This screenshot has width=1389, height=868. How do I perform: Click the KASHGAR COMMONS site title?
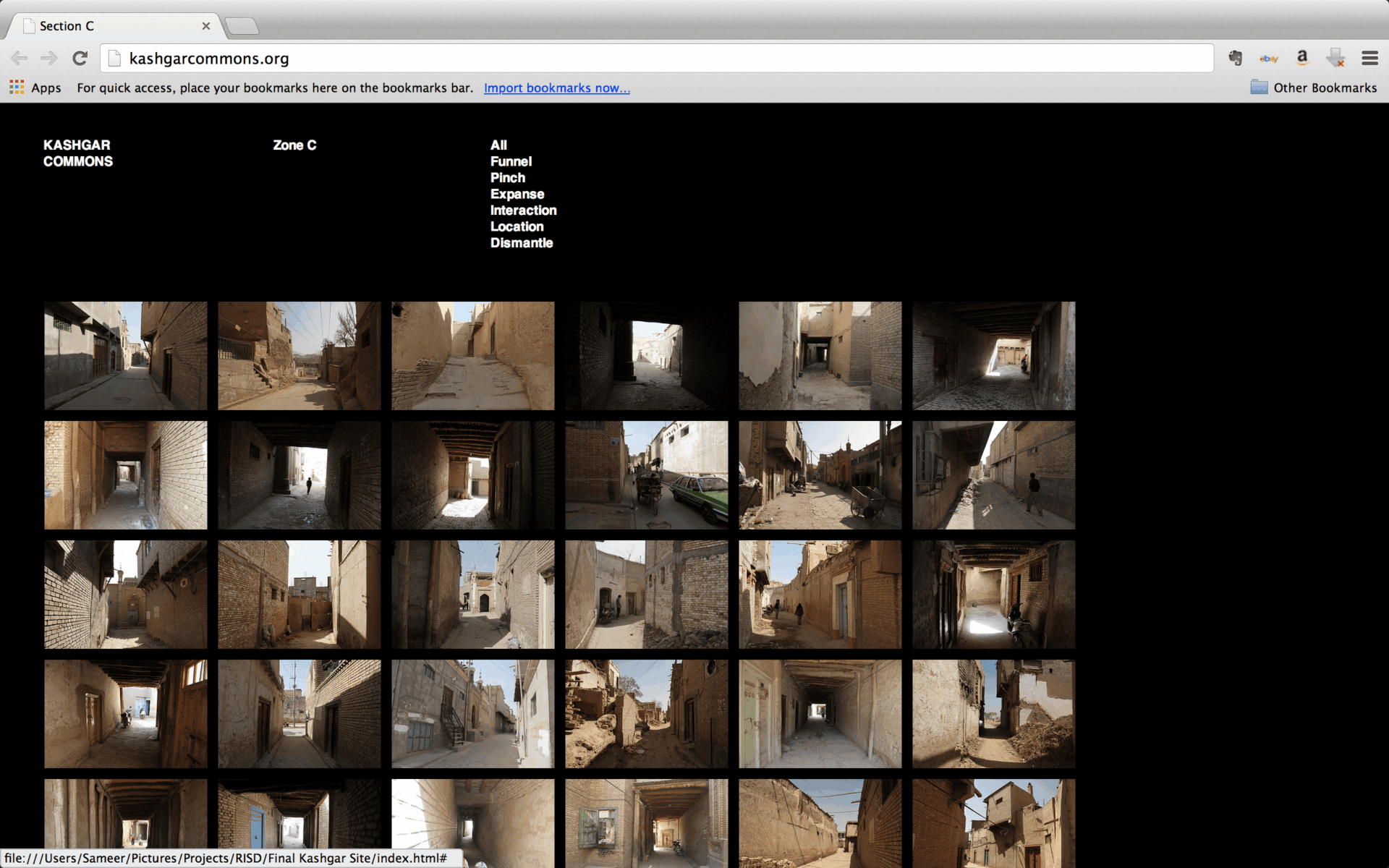click(77, 153)
